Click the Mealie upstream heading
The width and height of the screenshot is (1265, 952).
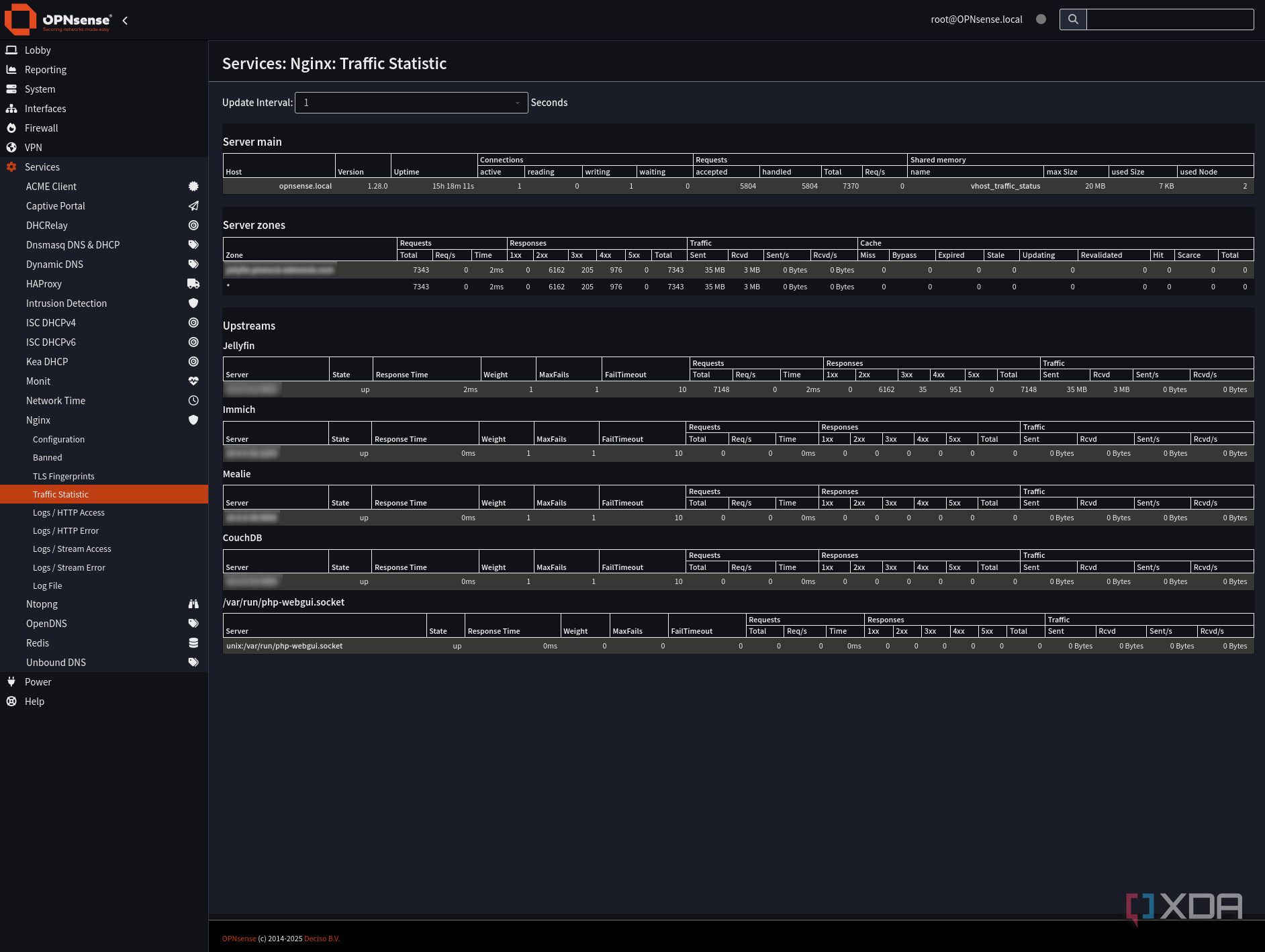click(x=236, y=474)
